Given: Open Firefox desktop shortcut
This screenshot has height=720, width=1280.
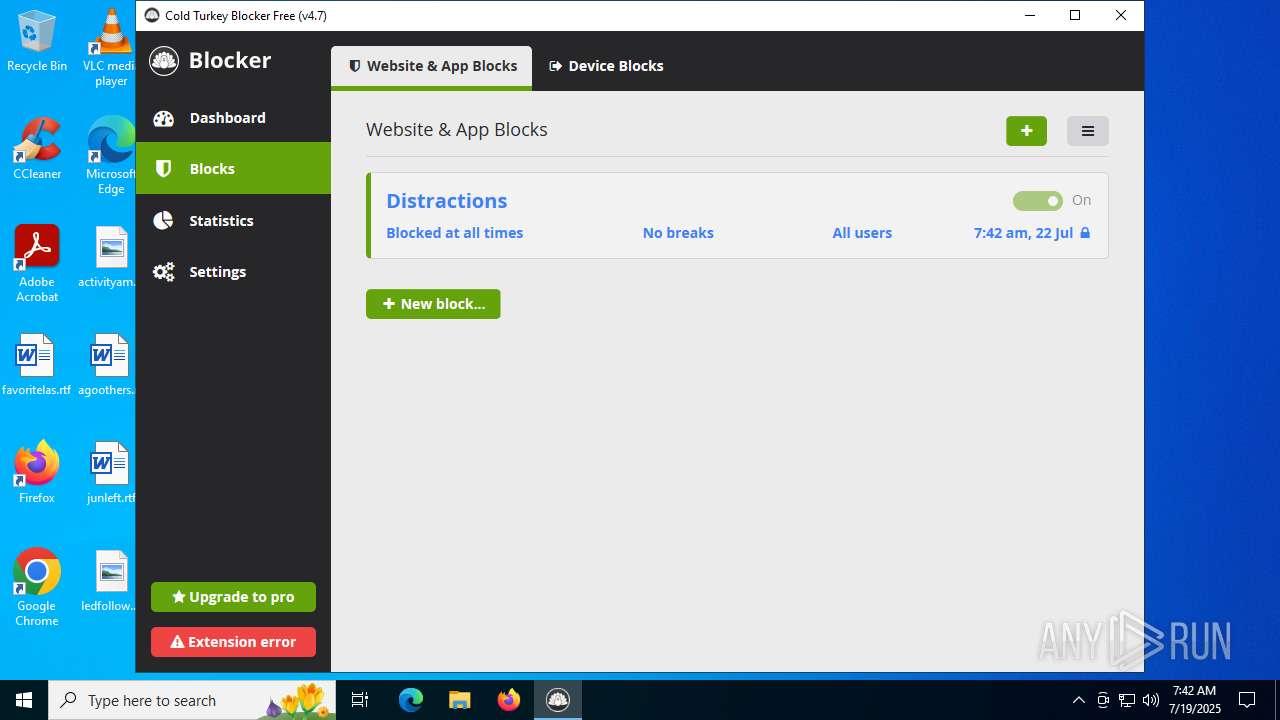Looking at the screenshot, I should [x=37, y=473].
